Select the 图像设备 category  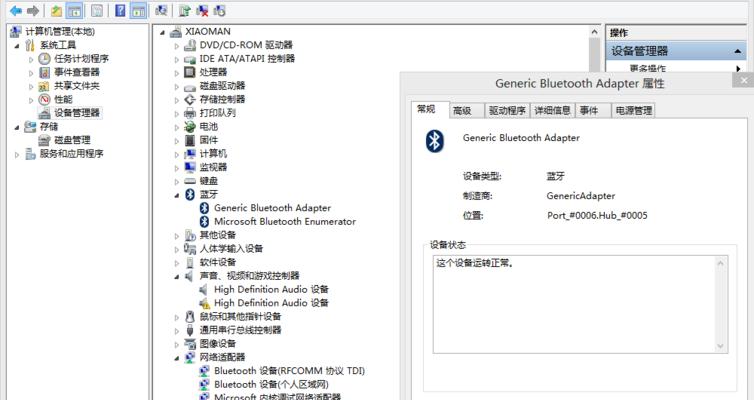[x=217, y=344]
